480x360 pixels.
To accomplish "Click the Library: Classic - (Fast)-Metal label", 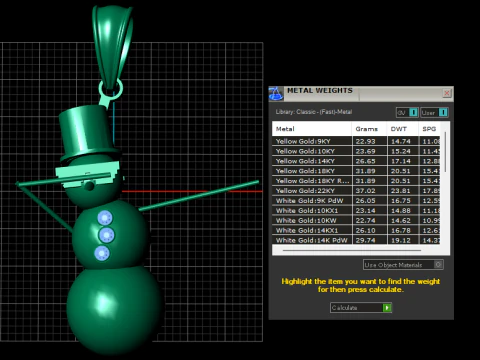I will coord(314,112).
